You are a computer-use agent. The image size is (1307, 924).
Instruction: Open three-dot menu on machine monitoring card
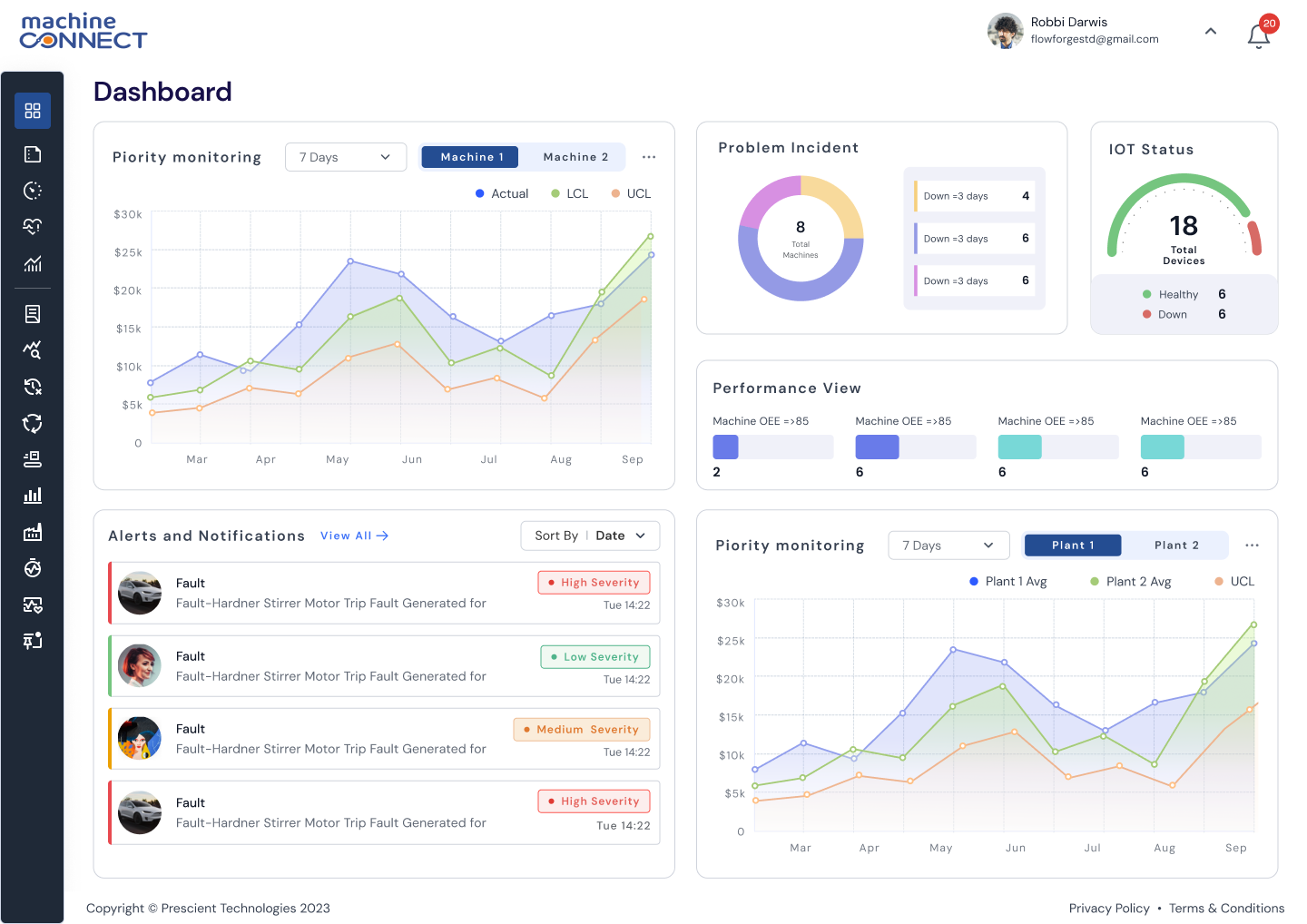point(649,157)
